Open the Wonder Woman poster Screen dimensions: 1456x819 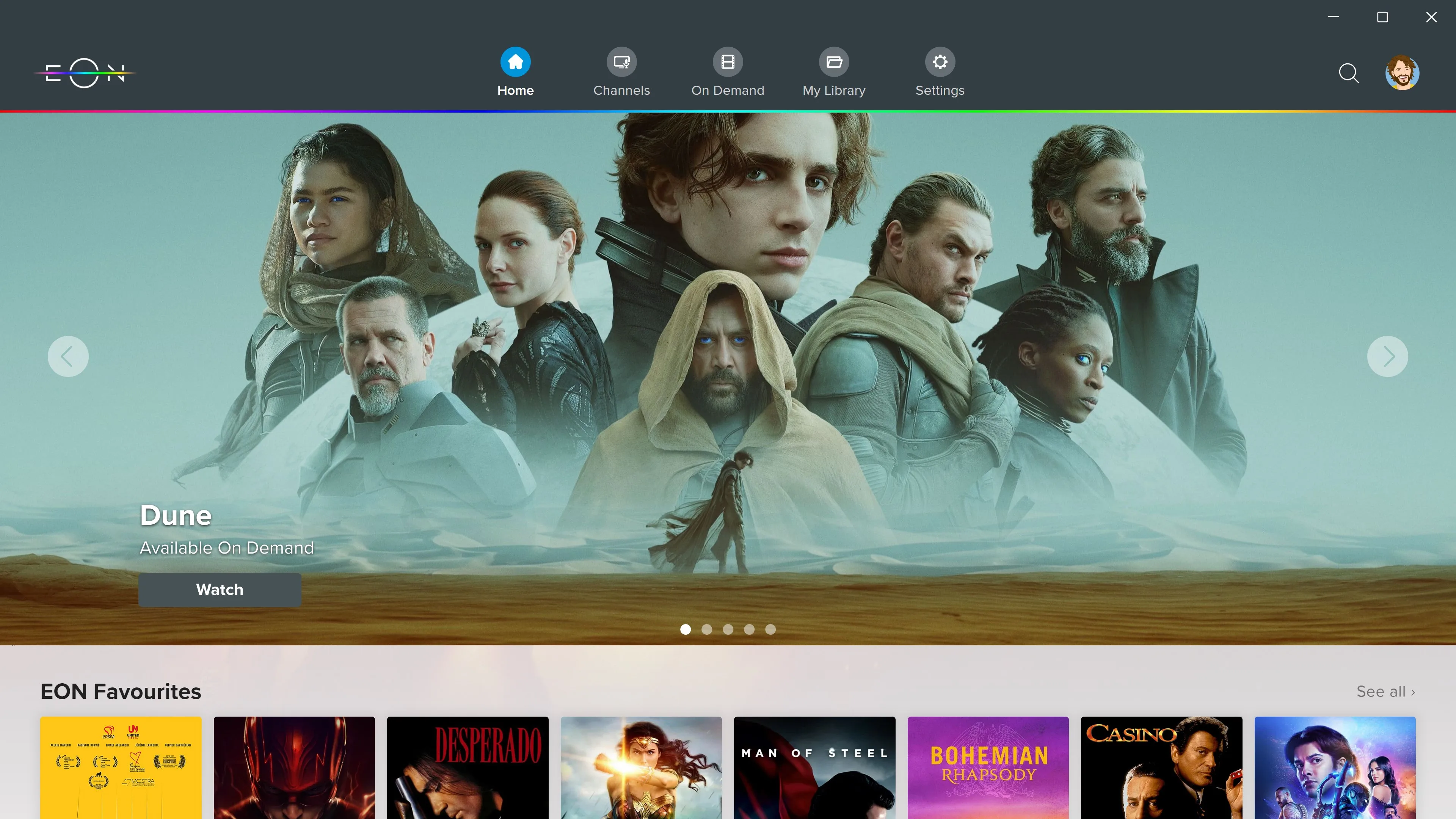click(642, 767)
